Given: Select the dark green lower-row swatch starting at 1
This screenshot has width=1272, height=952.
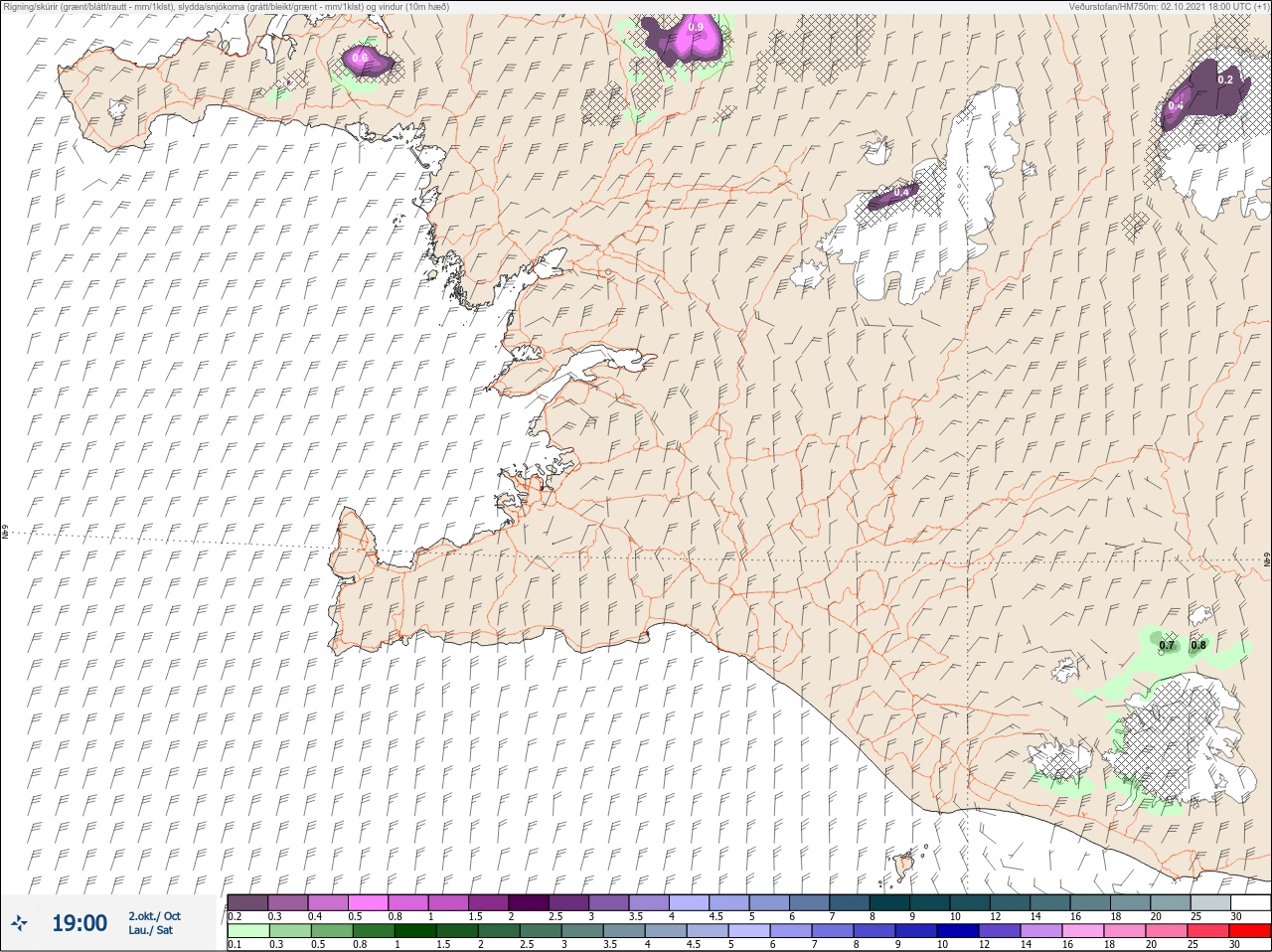Looking at the screenshot, I should tap(414, 931).
